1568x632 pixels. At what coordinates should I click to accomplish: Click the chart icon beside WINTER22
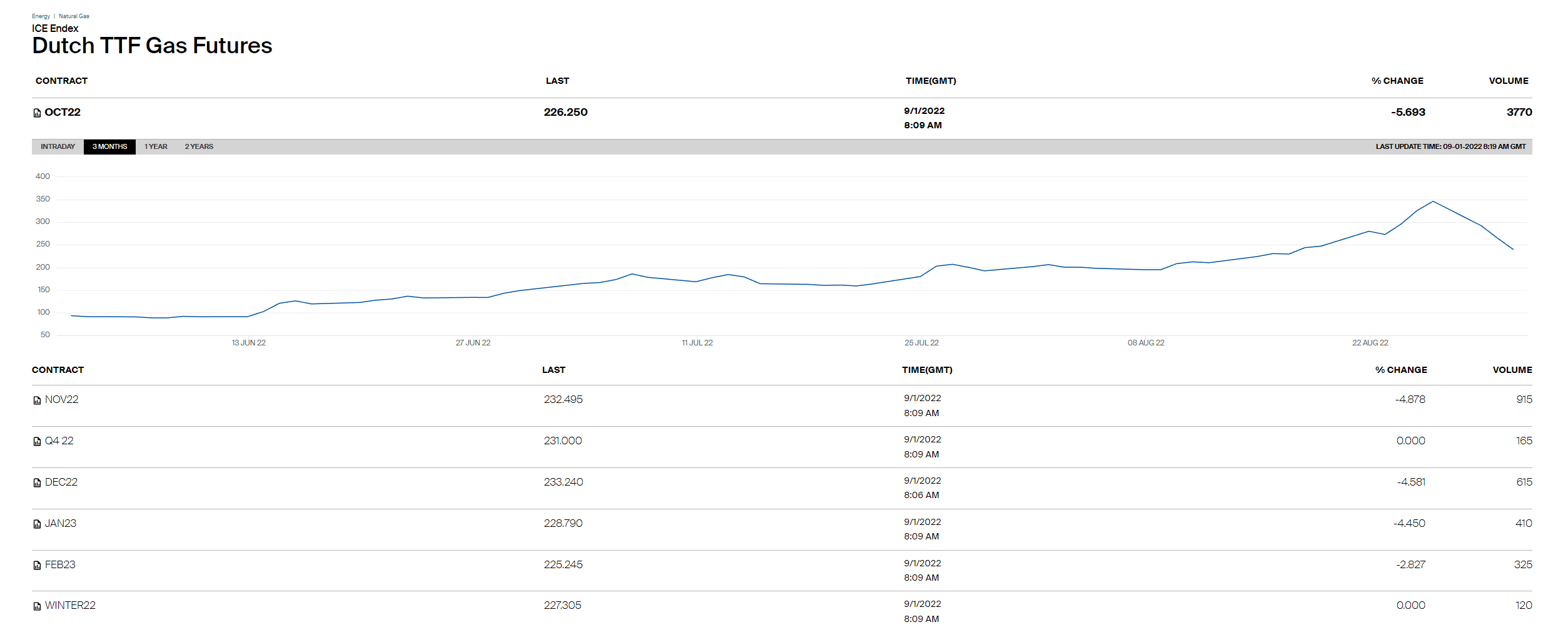click(x=37, y=606)
